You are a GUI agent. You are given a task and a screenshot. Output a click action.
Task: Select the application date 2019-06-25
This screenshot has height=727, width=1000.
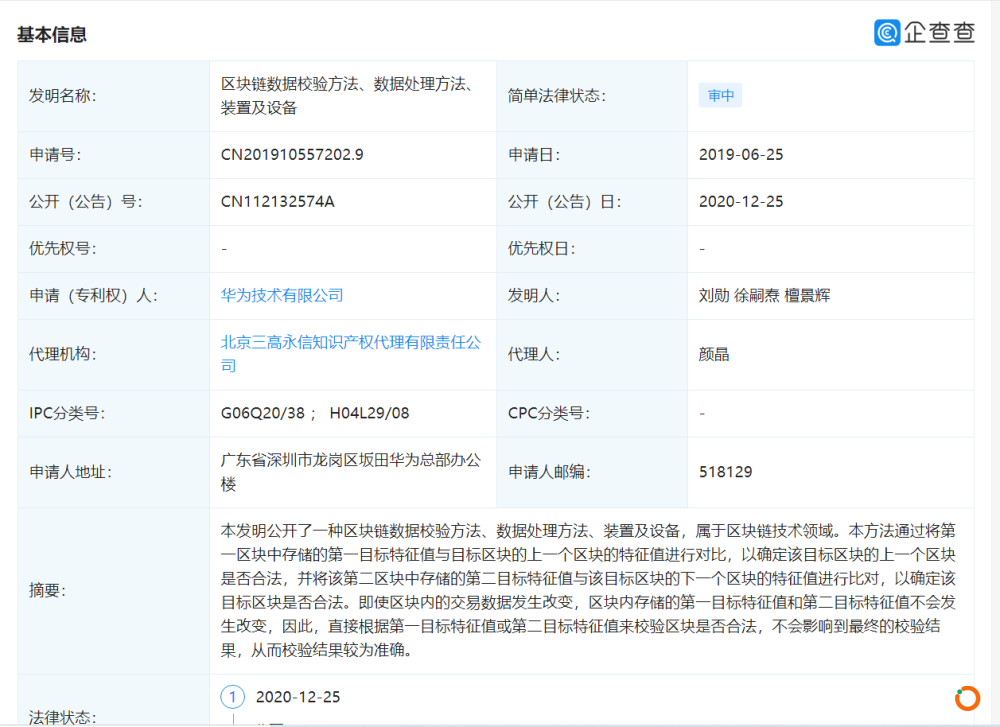coord(741,155)
